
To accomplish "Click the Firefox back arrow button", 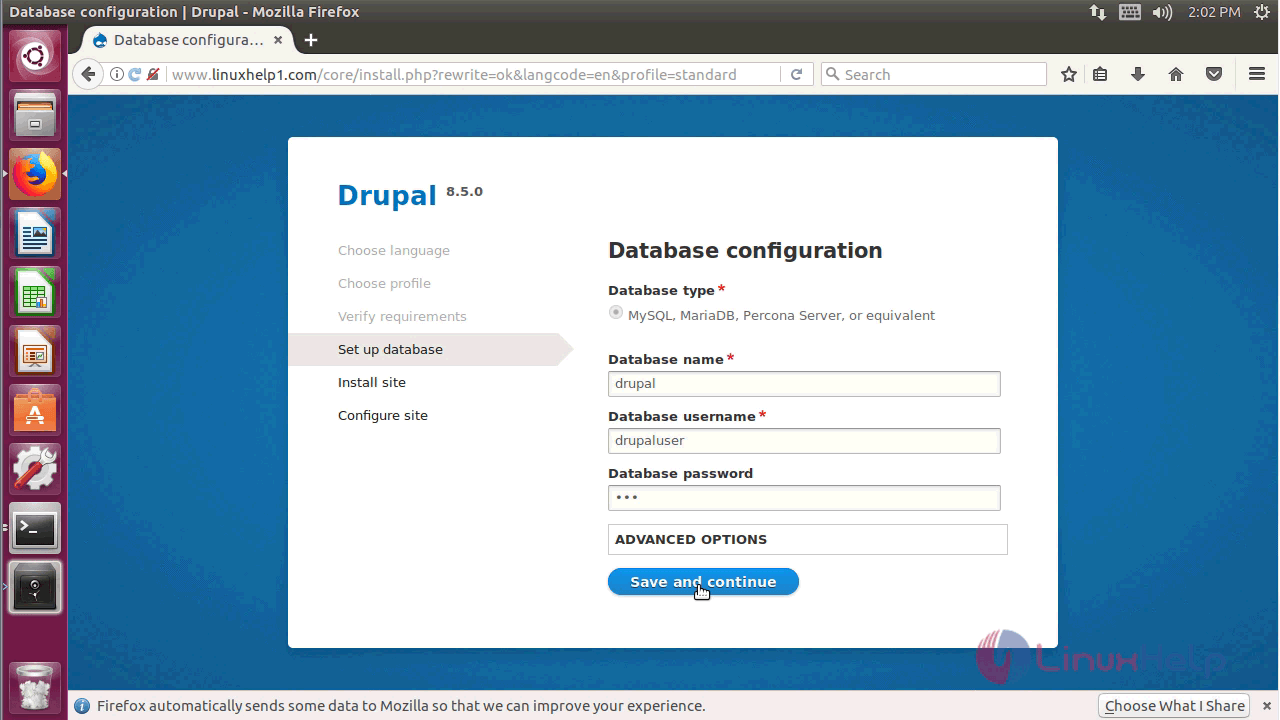I will pyautogui.click(x=88, y=74).
